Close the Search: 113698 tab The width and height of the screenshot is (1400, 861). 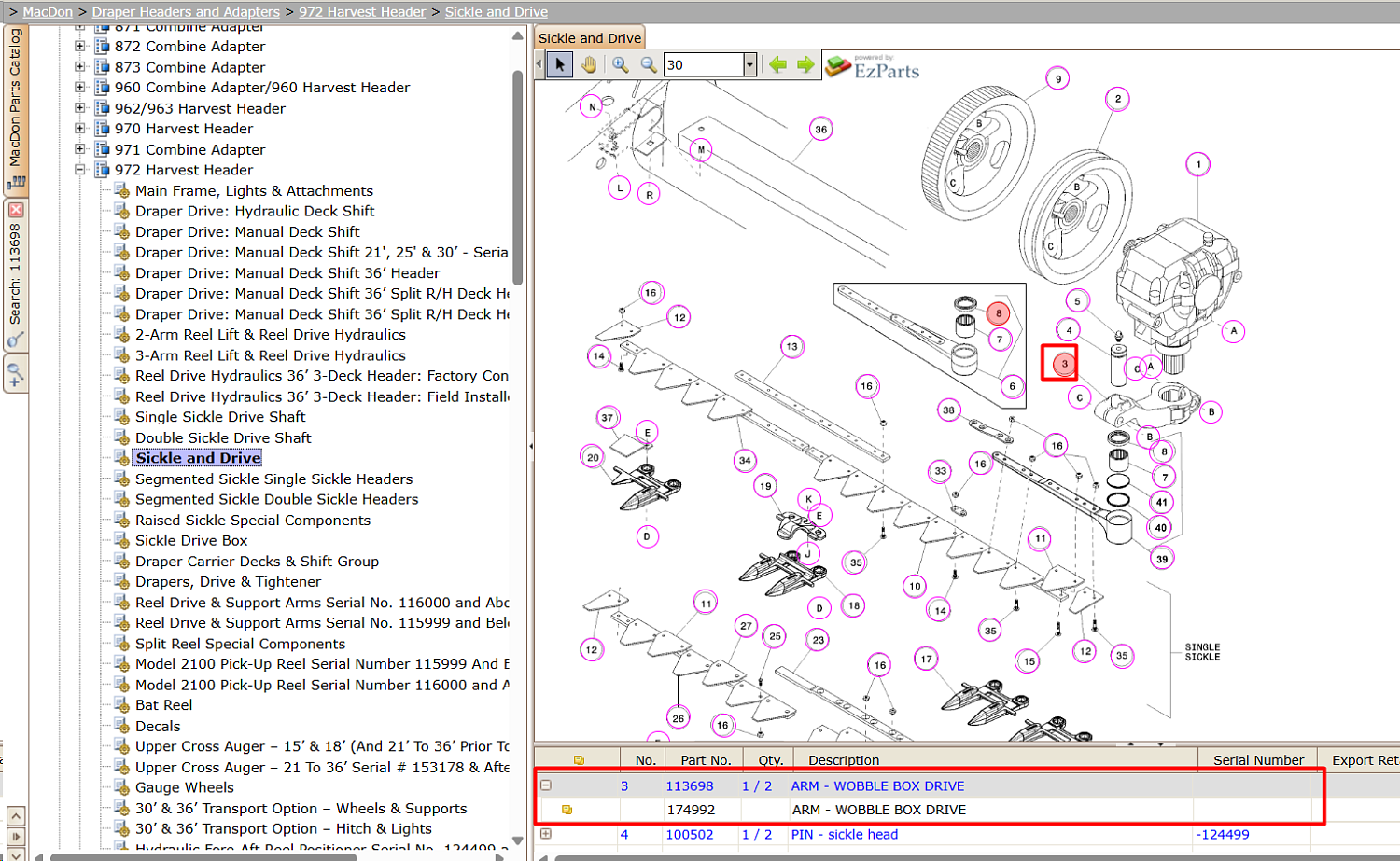(x=16, y=211)
